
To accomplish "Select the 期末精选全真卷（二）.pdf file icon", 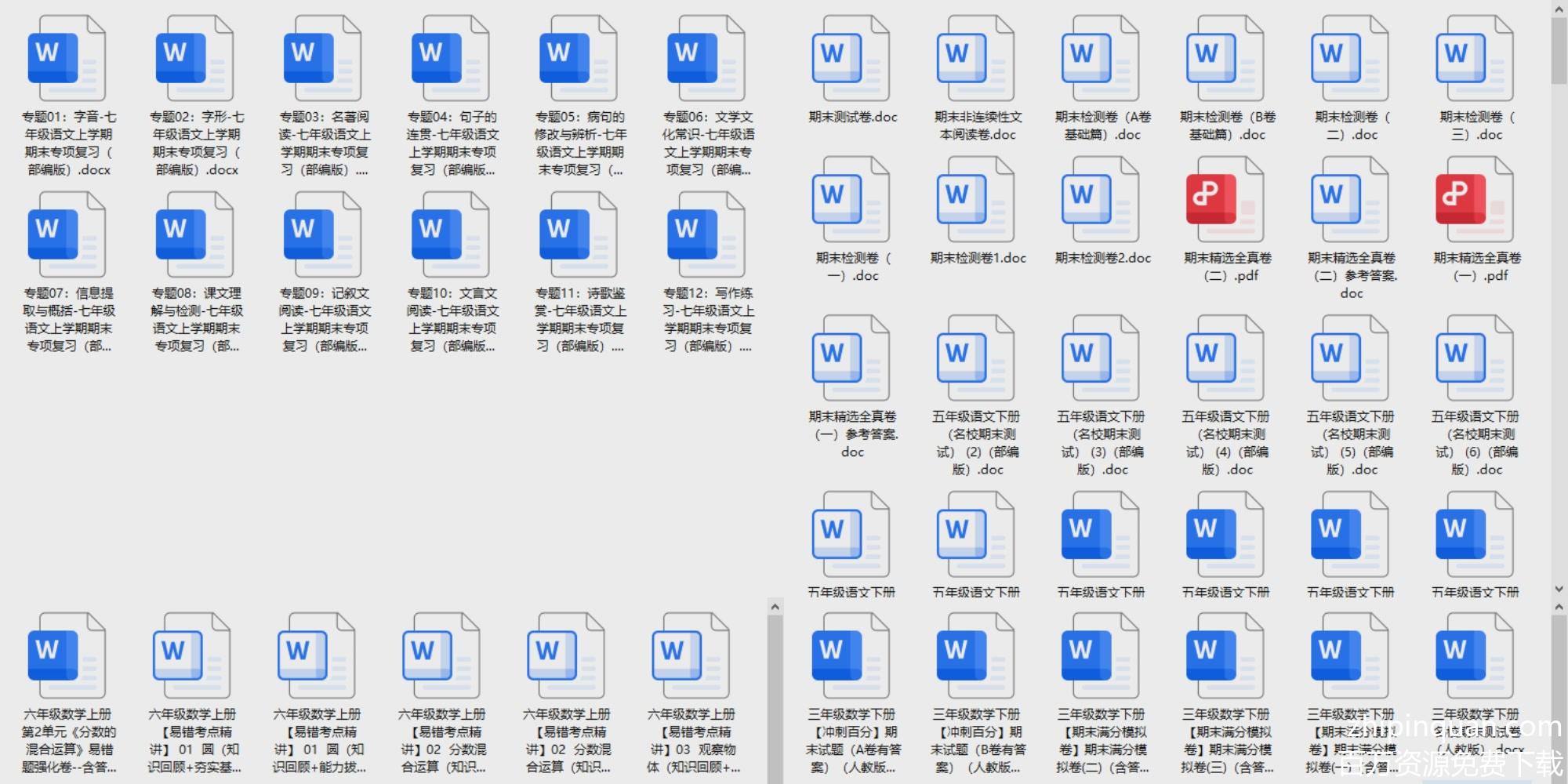I will coord(1225,201).
